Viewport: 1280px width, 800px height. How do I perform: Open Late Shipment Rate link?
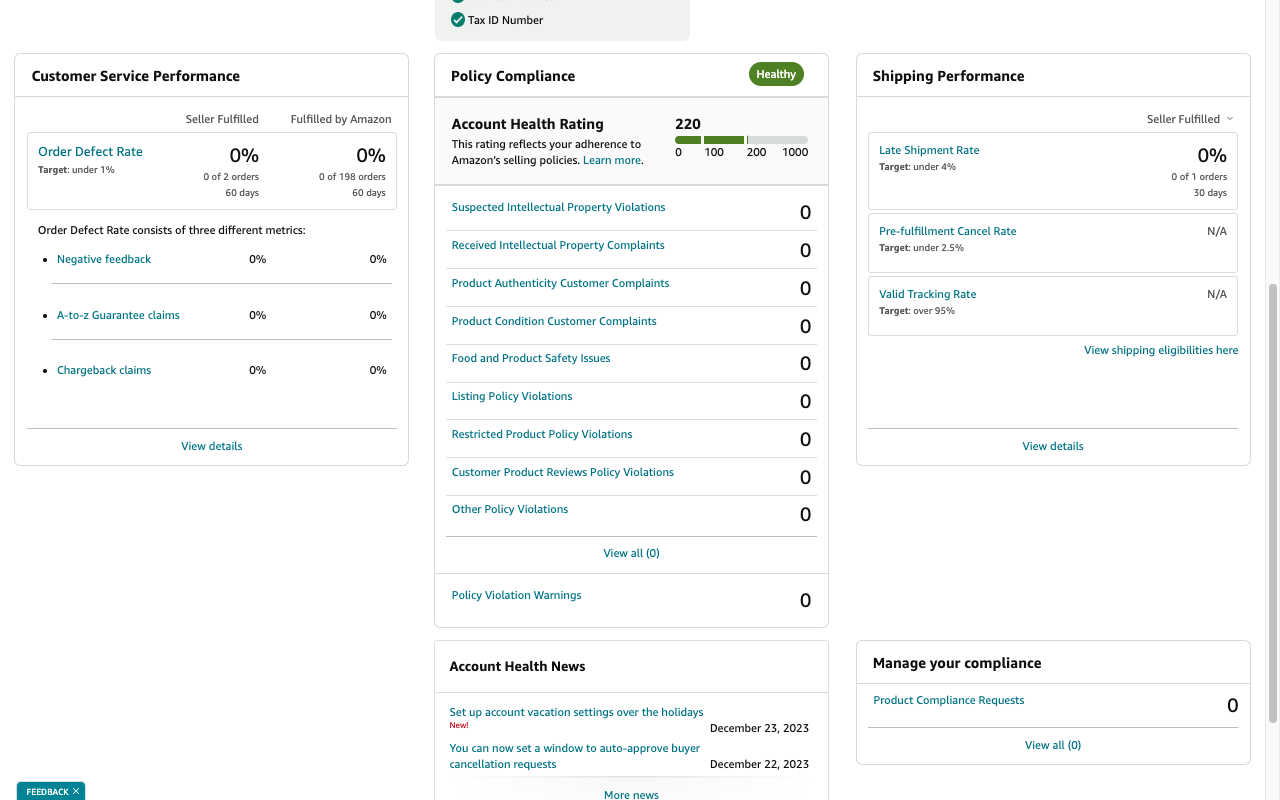tap(929, 150)
